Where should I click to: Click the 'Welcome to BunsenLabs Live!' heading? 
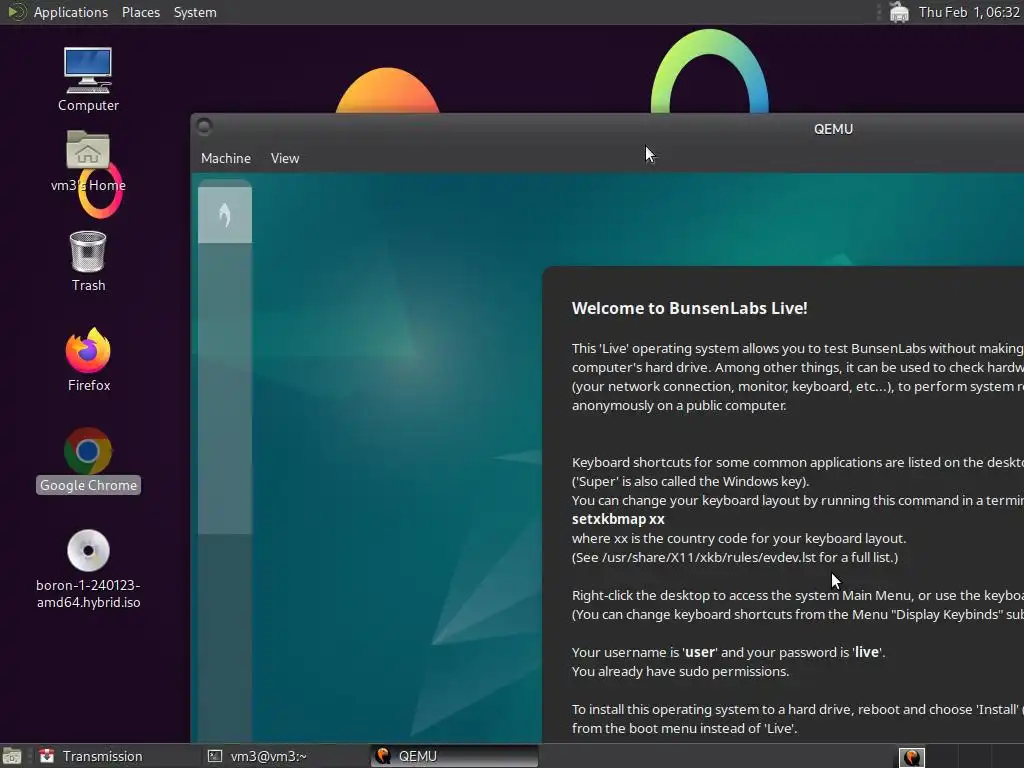tap(690, 308)
